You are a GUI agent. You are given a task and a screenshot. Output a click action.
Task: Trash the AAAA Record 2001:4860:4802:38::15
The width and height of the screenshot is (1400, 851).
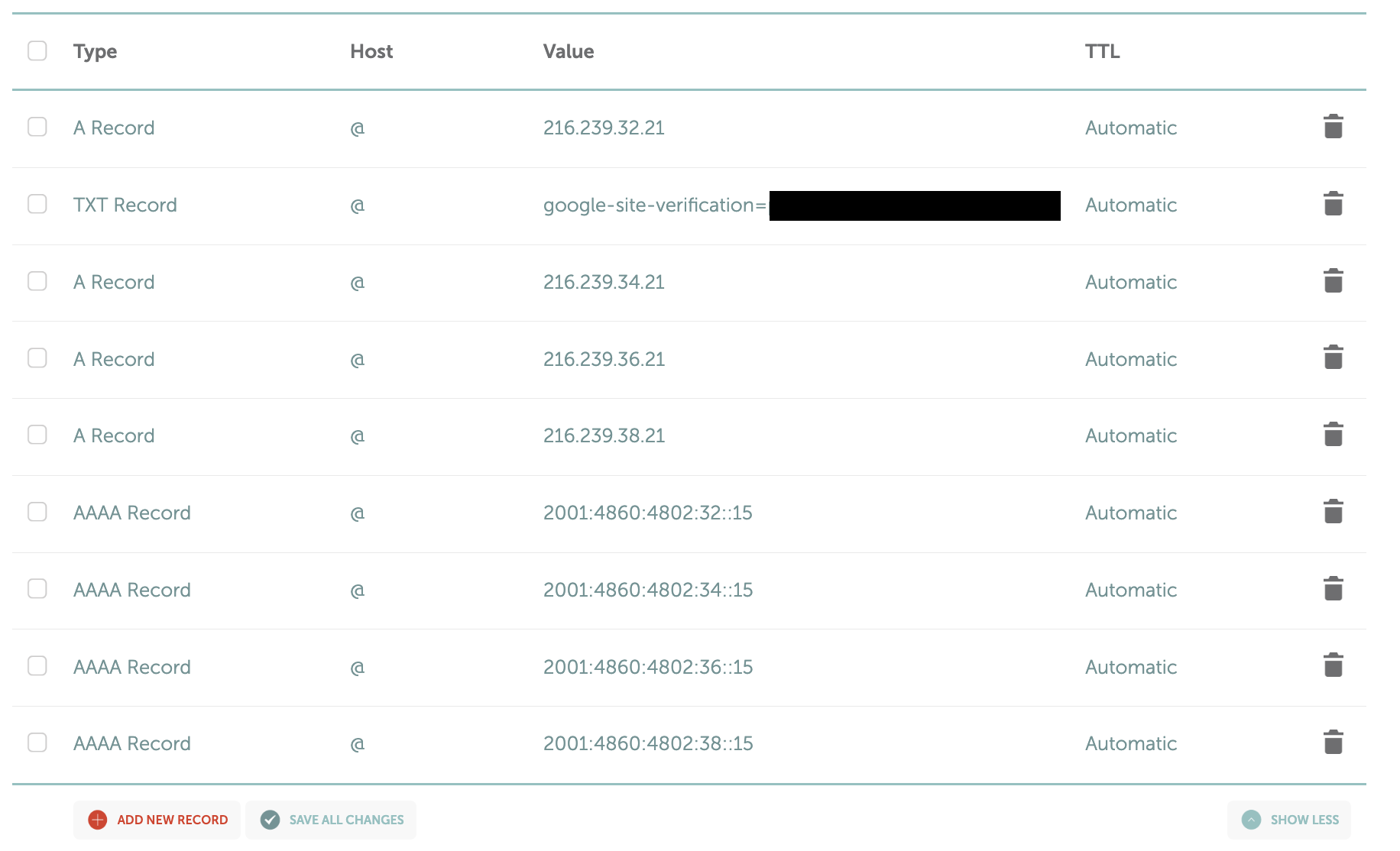(x=1333, y=743)
